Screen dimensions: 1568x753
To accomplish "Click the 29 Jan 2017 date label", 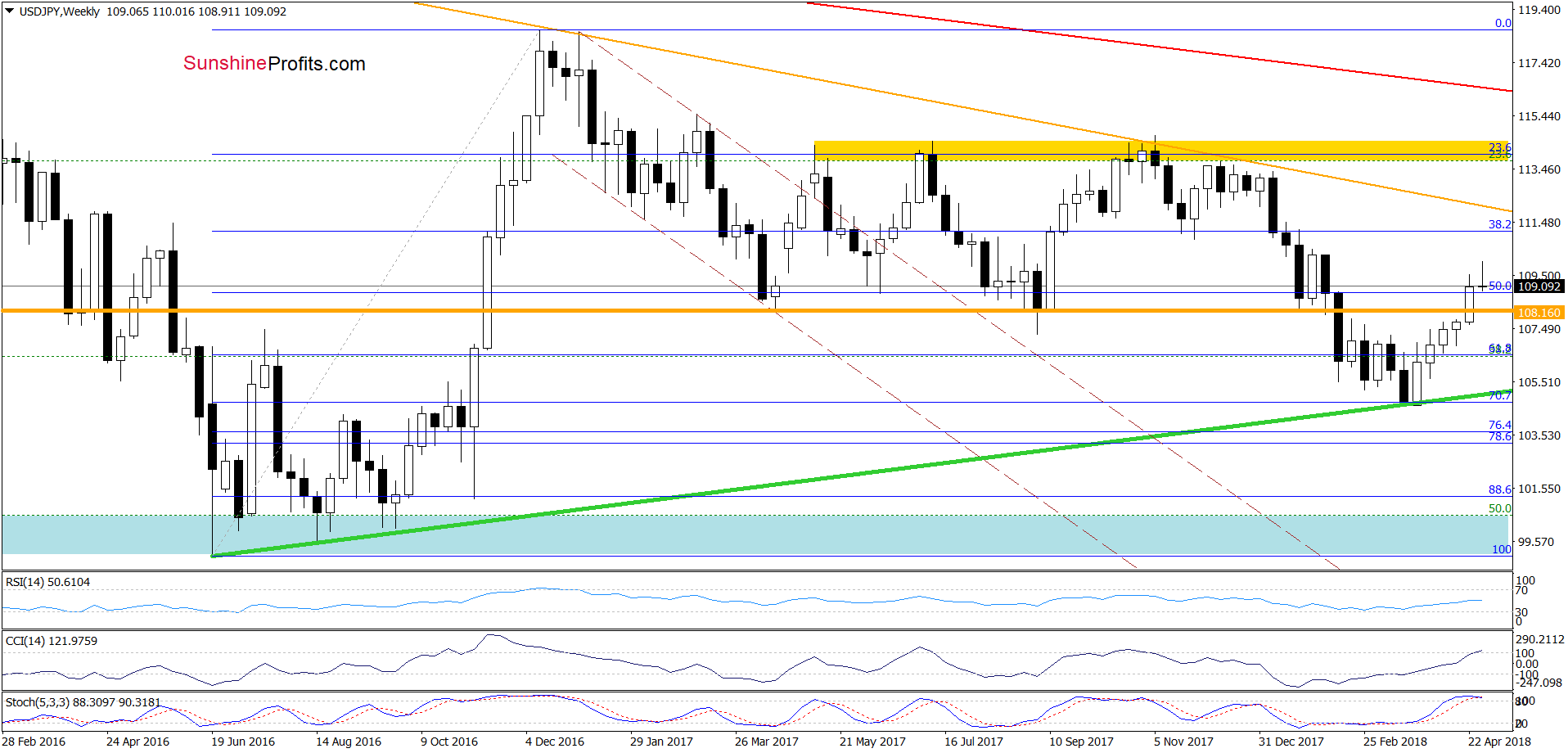I will (661, 742).
